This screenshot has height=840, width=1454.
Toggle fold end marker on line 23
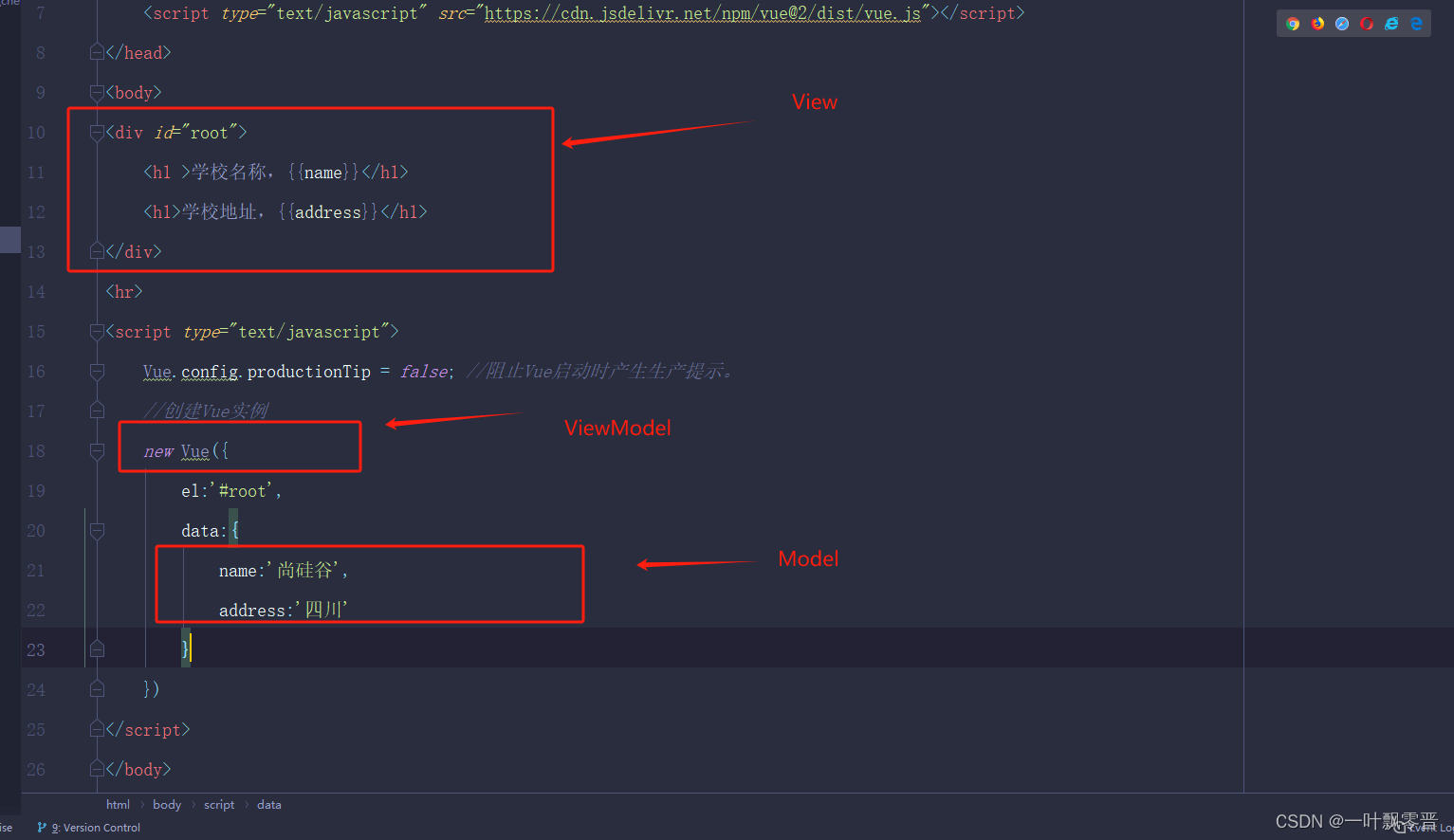97,649
